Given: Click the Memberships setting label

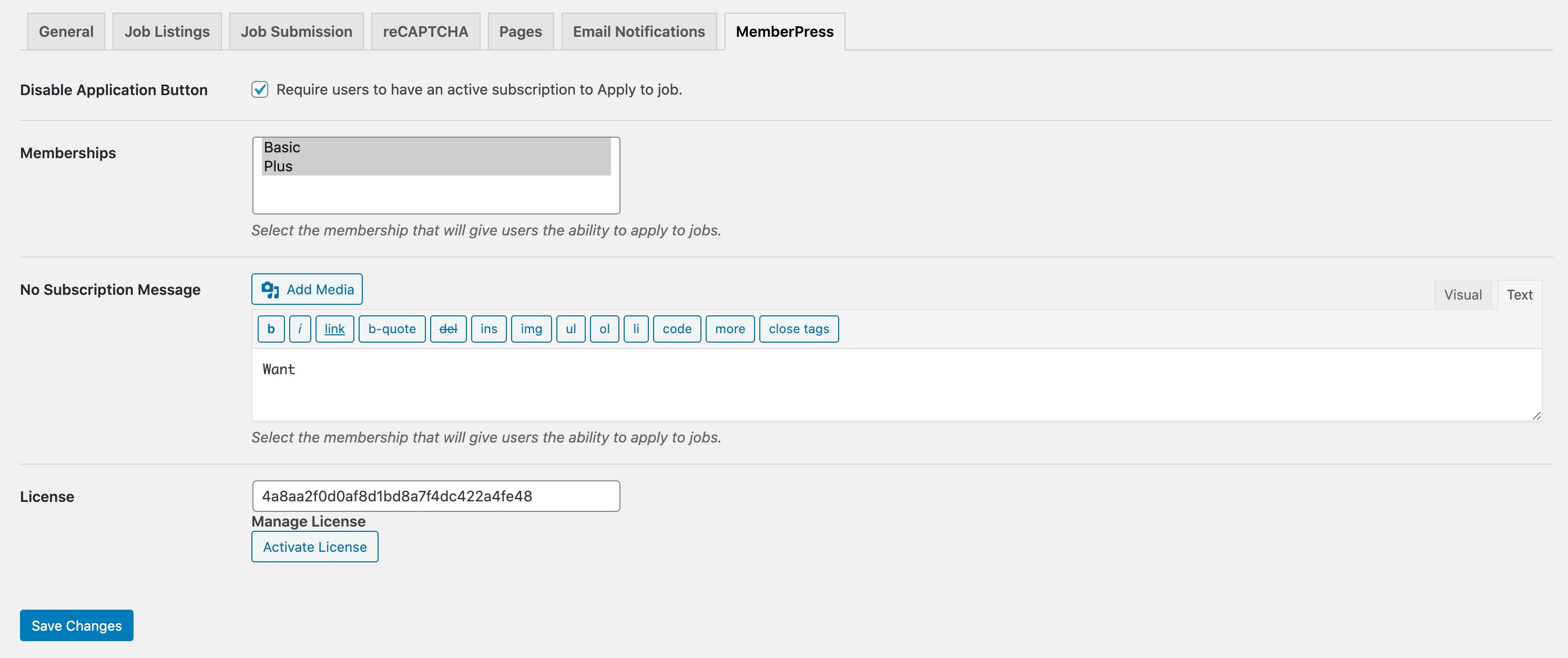Looking at the screenshot, I should 68,153.
